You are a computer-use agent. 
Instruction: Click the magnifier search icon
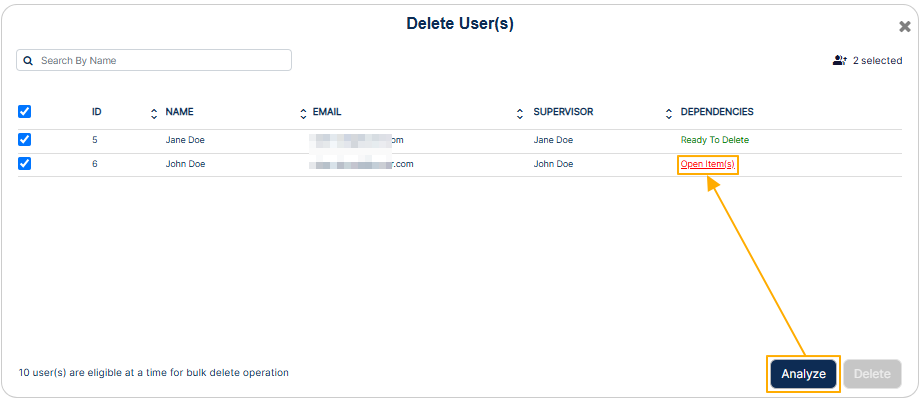28,61
